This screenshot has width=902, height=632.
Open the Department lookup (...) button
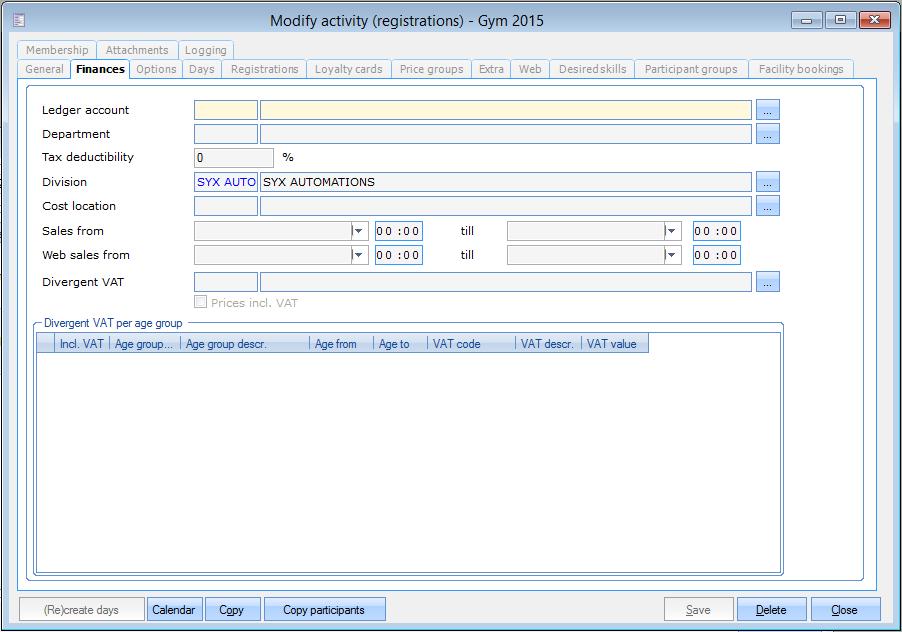click(x=767, y=134)
